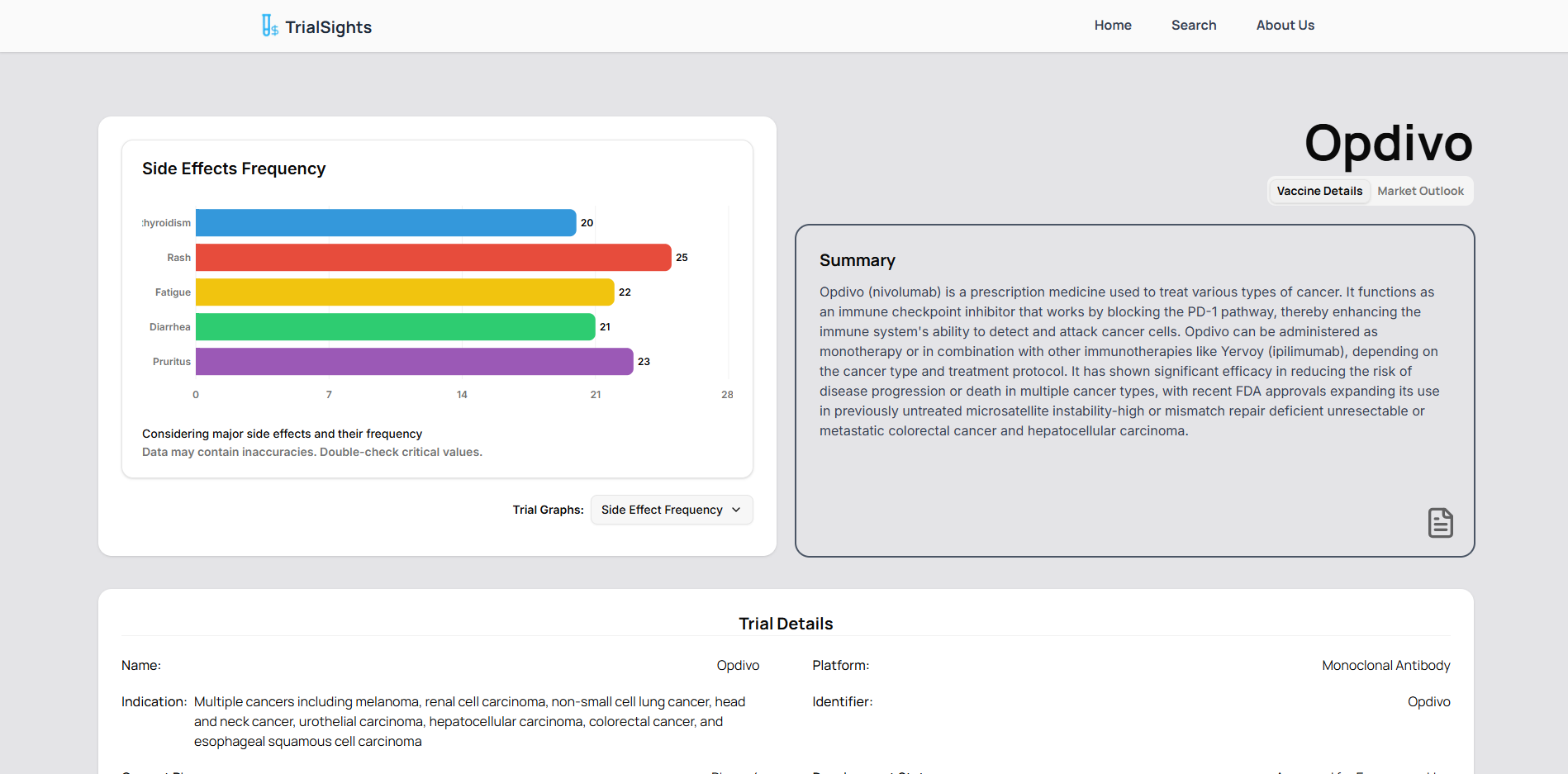Viewport: 1568px width, 774px height.
Task: Click the value 23 next to Pruritus bar
Action: (x=644, y=362)
